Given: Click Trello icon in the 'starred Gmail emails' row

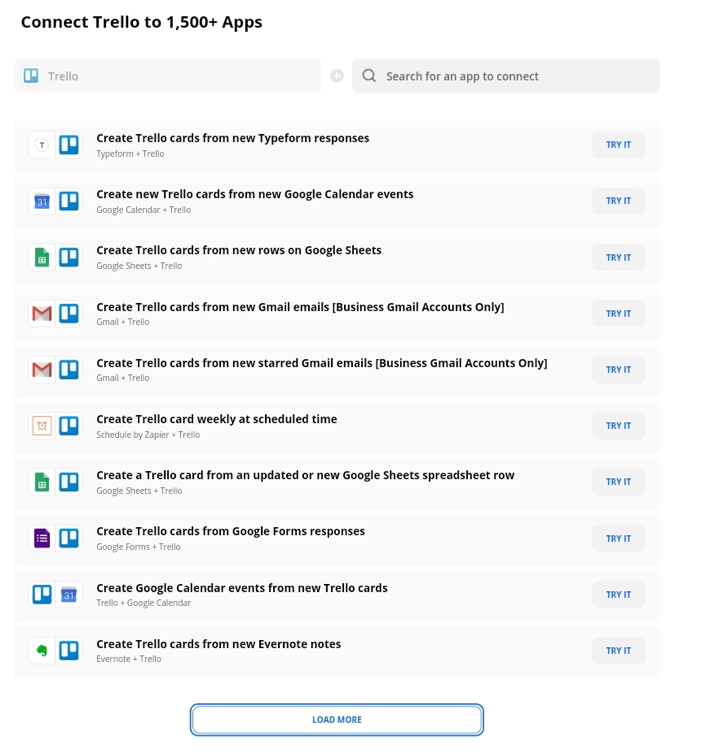Looking at the screenshot, I should coord(69,370).
